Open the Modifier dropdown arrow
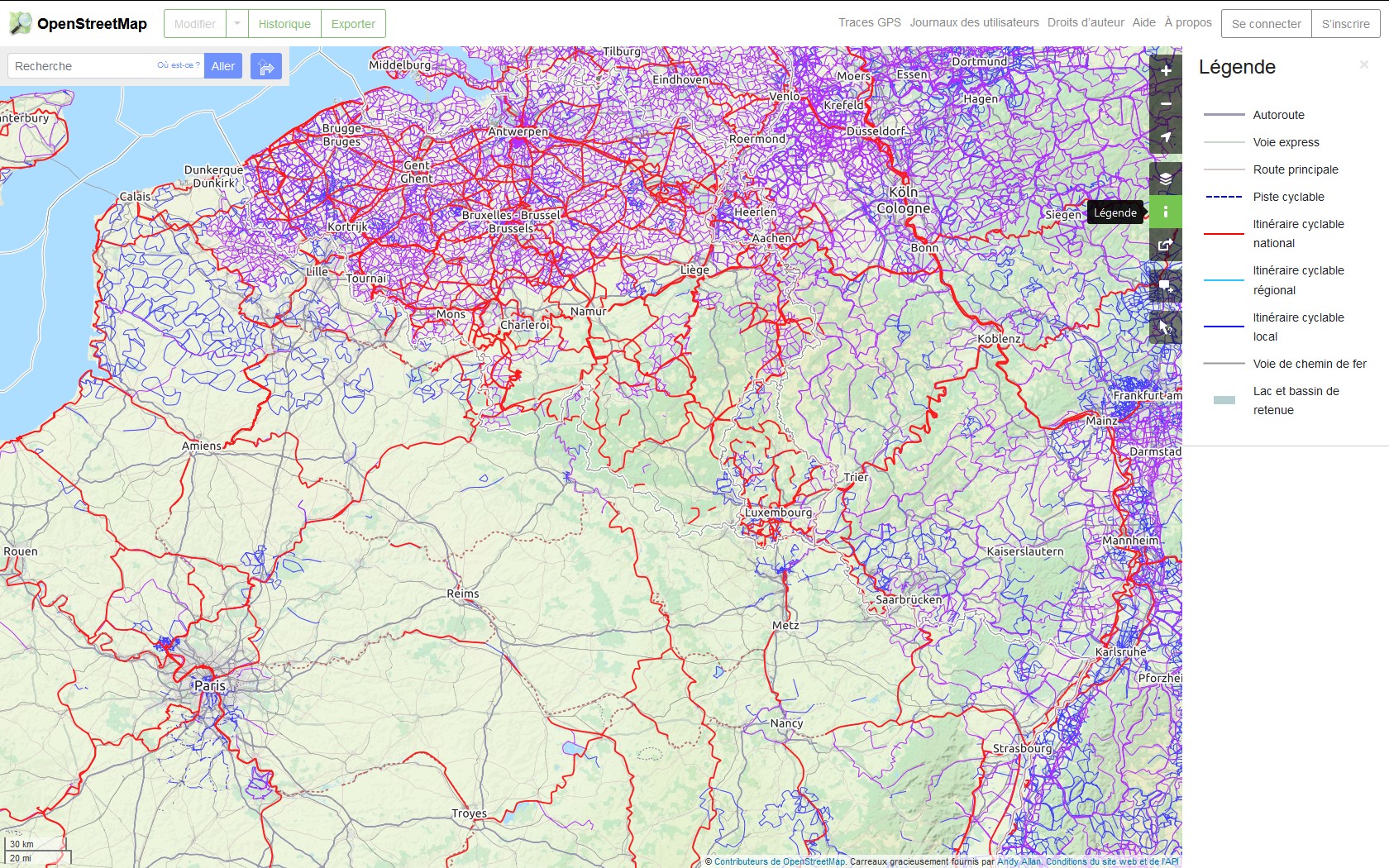Viewport: 1389px width, 868px height. tap(237, 23)
